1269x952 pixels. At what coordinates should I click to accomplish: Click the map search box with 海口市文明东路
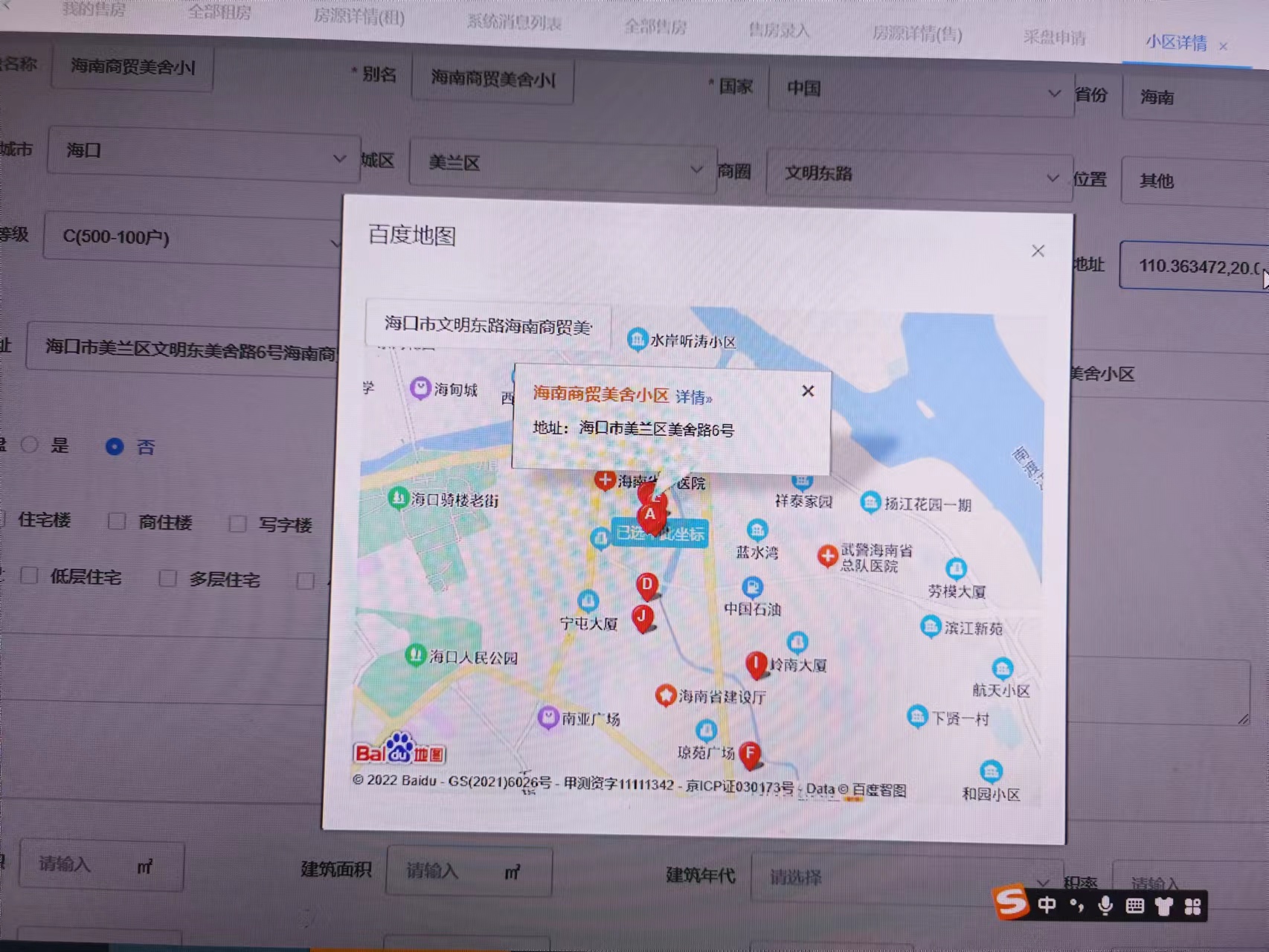coord(487,326)
